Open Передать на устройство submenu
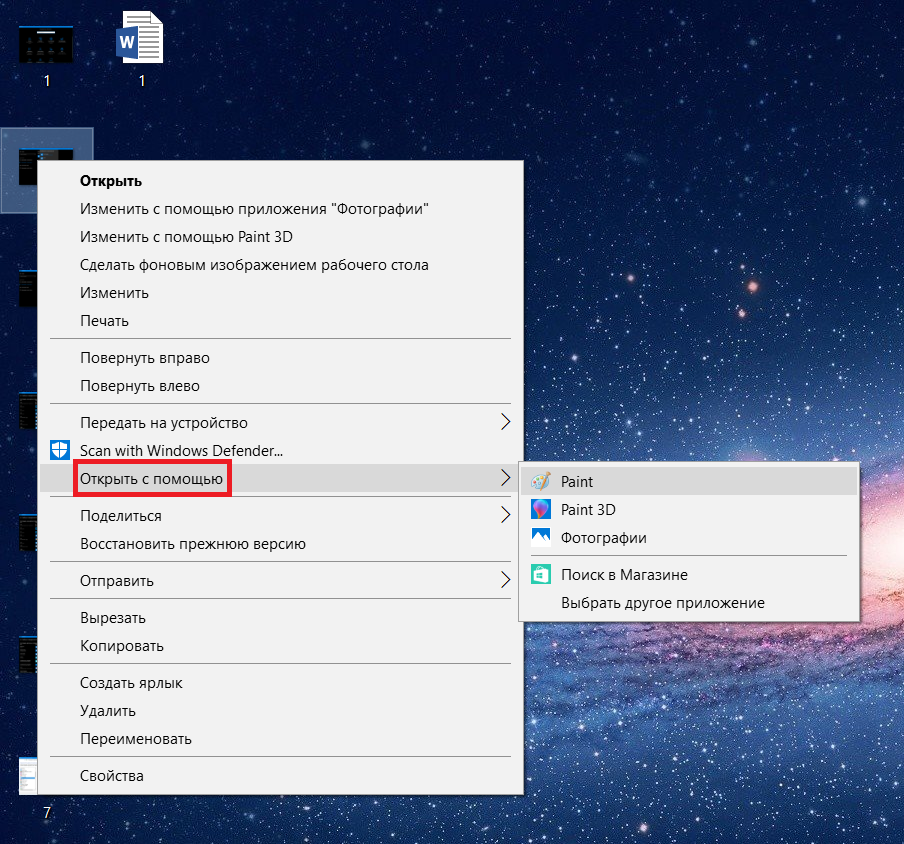The width and height of the screenshot is (904, 844). click(x=281, y=423)
